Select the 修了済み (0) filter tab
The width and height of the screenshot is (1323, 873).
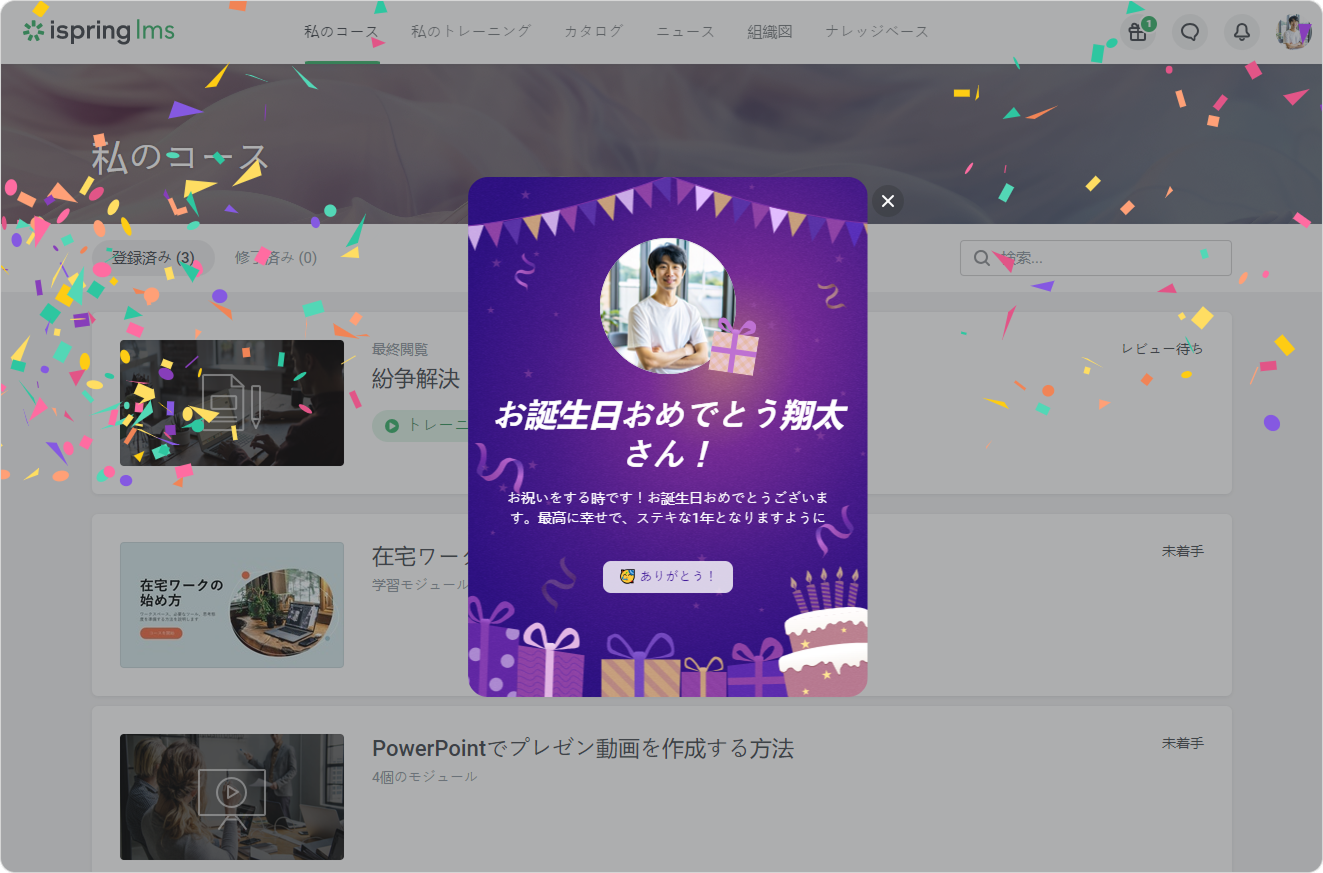pyautogui.click(x=276, y=258)
